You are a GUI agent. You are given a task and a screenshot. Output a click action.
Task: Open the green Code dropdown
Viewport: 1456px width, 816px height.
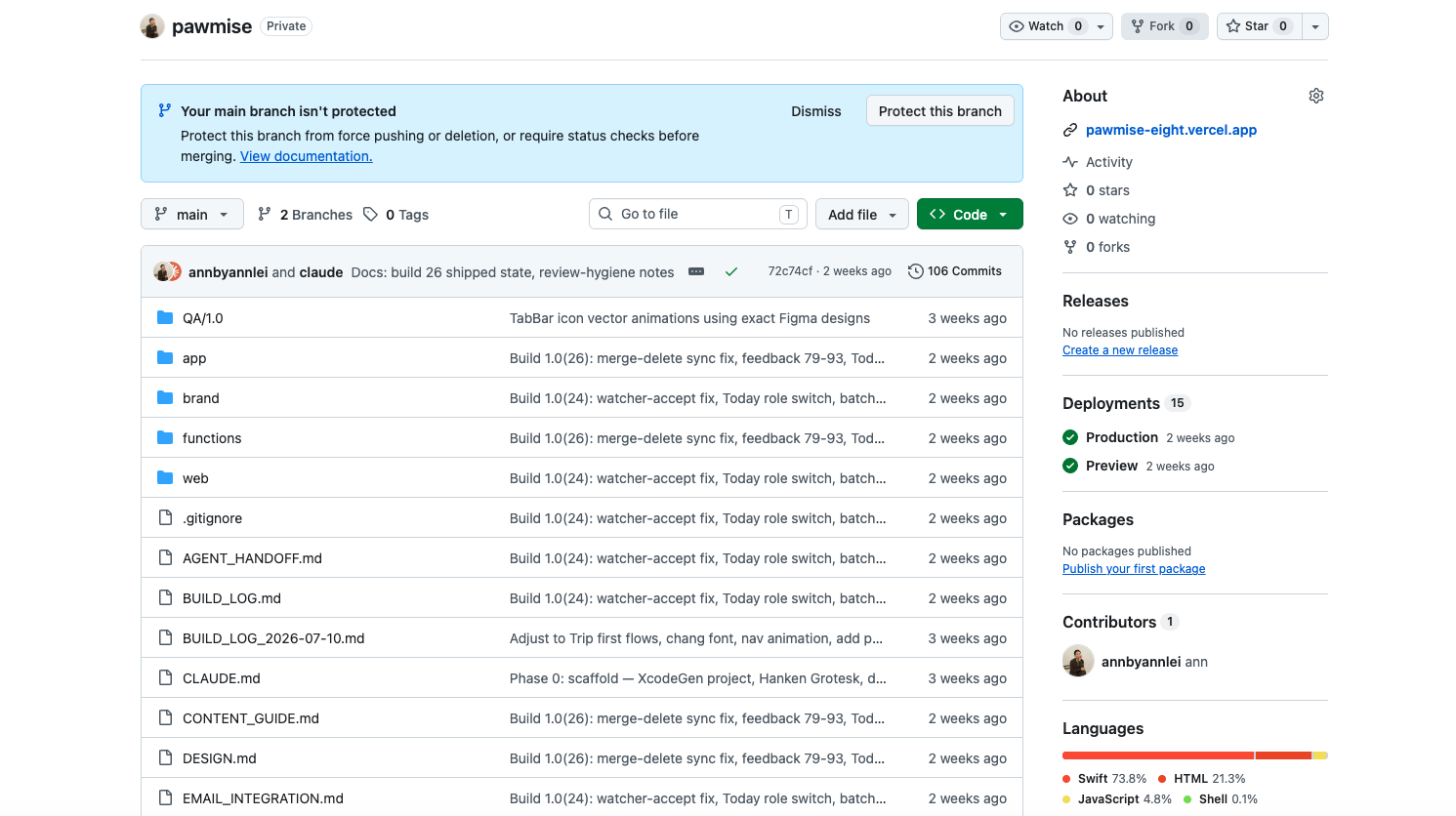pos(970,214)
